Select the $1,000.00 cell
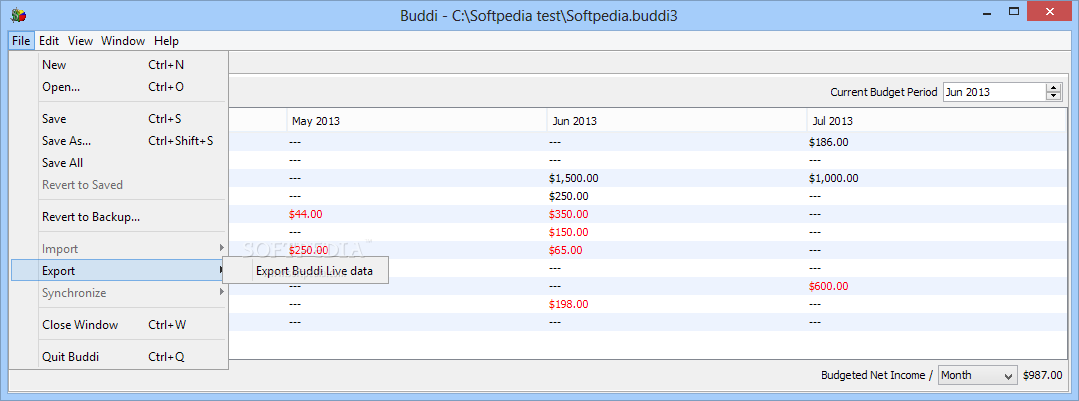This screenshot has width=1079, height=401. (835, 178)
